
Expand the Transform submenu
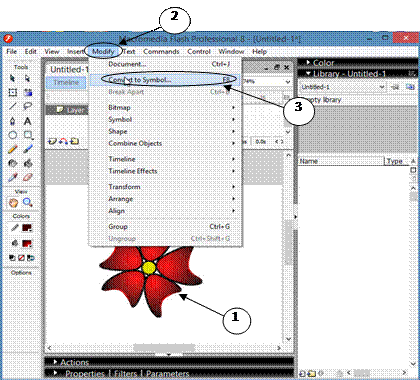pyautogui.click(x=165, y=187)
